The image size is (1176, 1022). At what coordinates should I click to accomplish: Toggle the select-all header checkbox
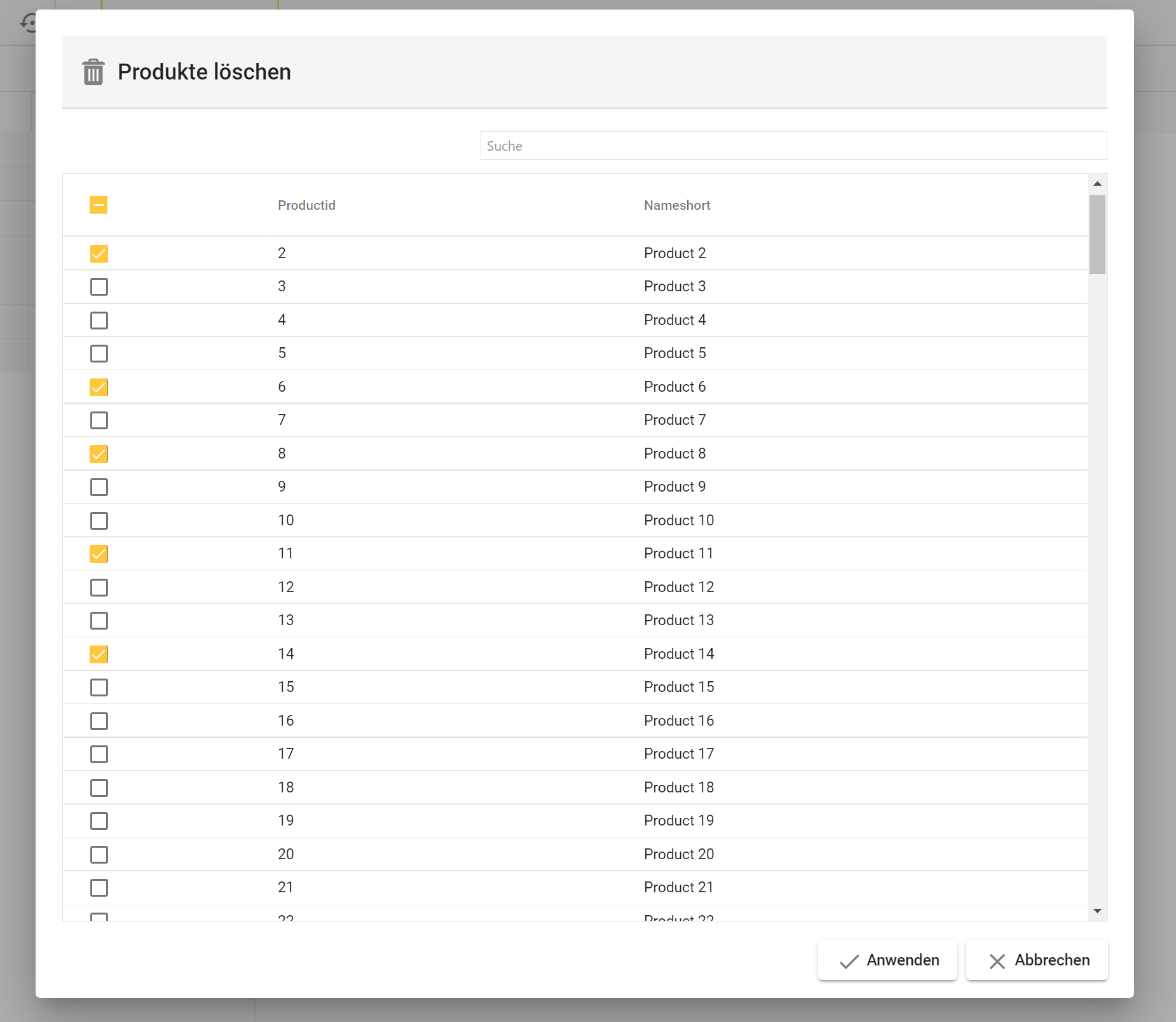[x=99, y=205]
